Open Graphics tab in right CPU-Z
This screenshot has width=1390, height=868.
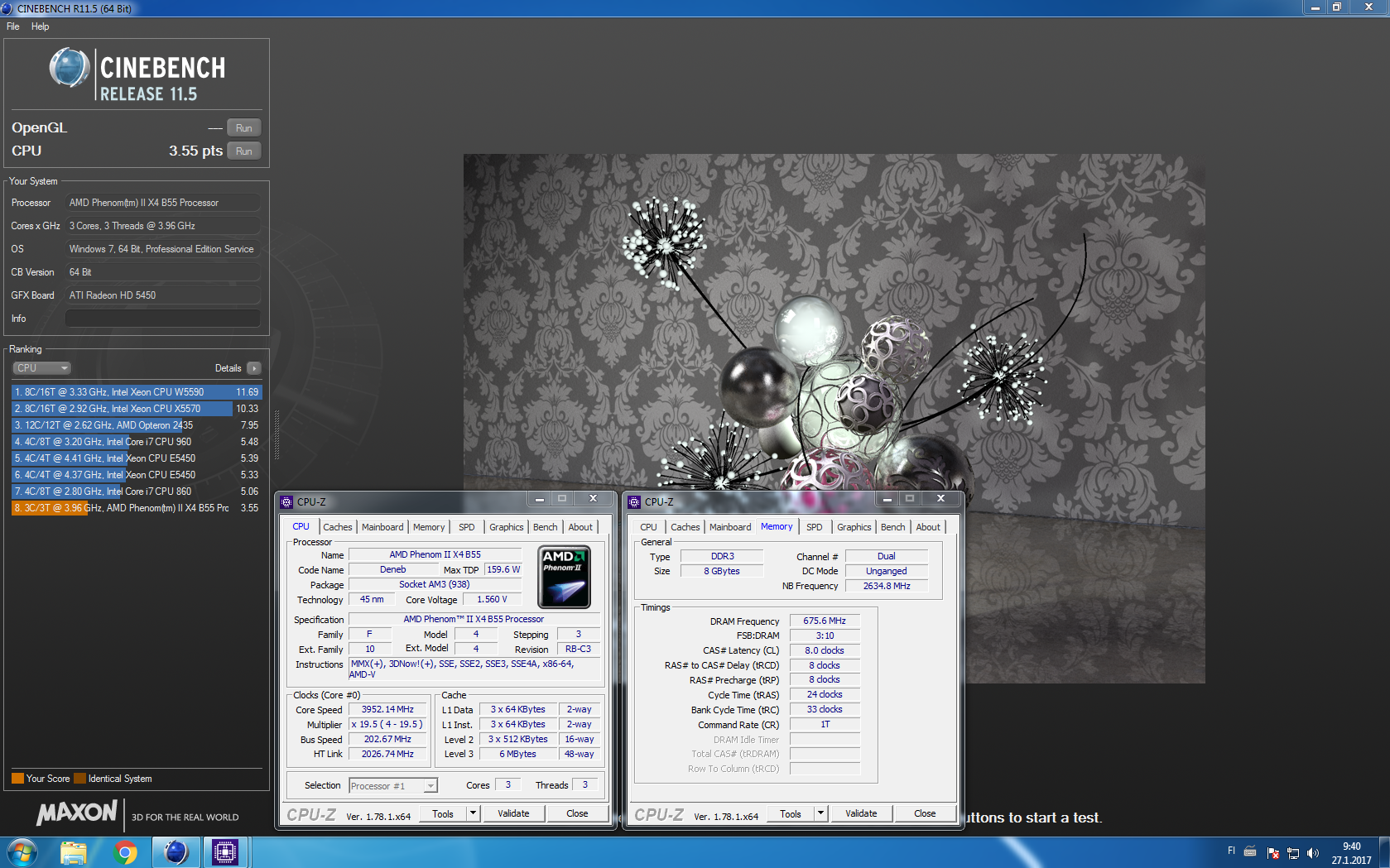[x=854, y=527]
